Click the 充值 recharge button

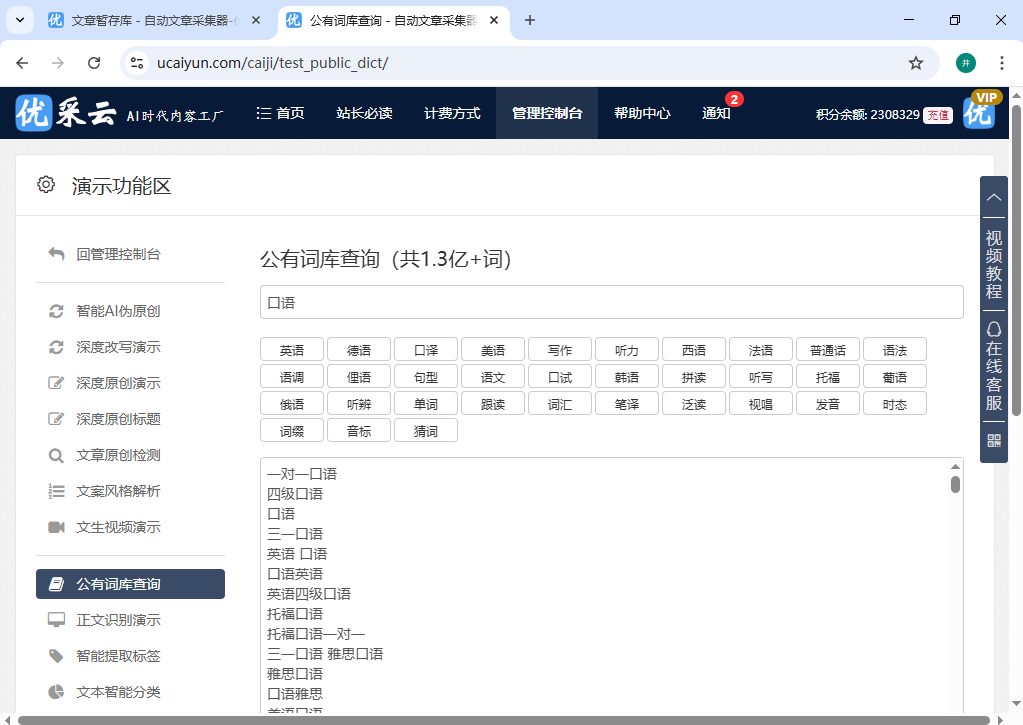[x=937, y=114]
